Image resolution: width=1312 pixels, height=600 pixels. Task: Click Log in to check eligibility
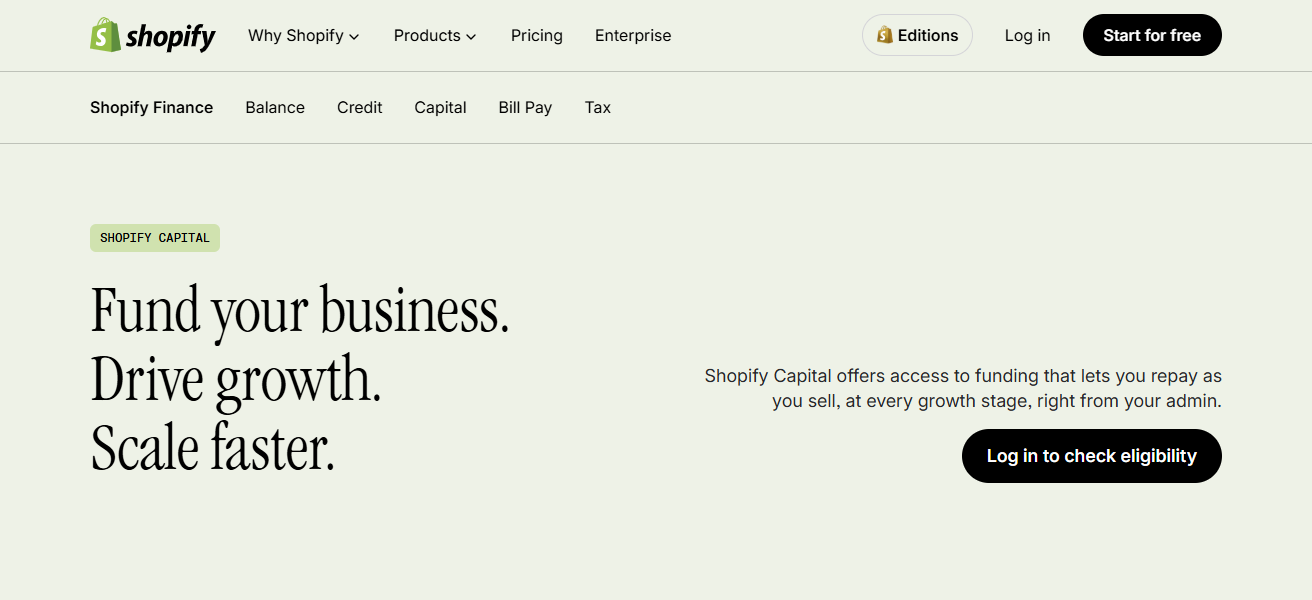(1091, 455)
